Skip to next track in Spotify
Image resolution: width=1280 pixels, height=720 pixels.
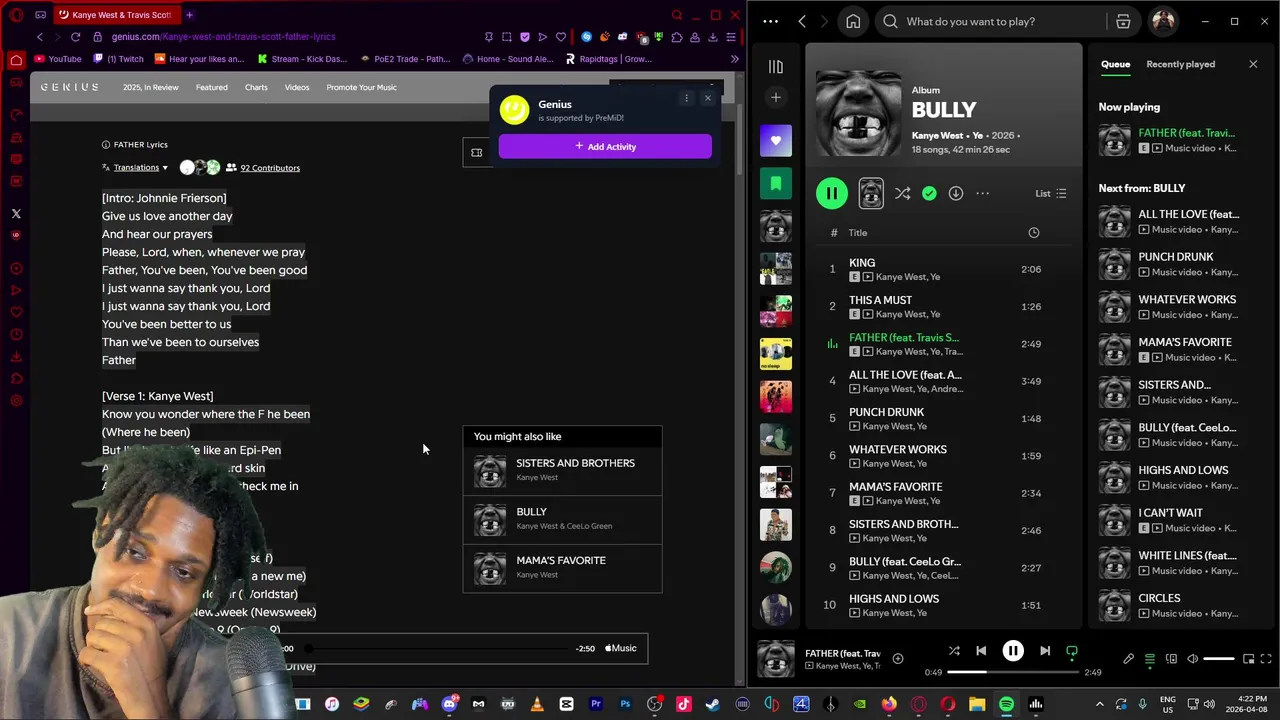point(1045,651)
